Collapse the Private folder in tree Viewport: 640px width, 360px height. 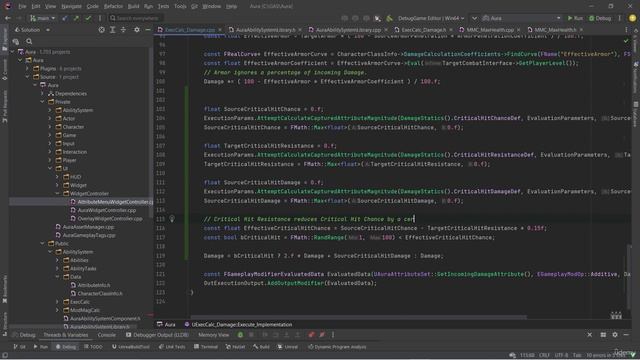tap(42, 102)
